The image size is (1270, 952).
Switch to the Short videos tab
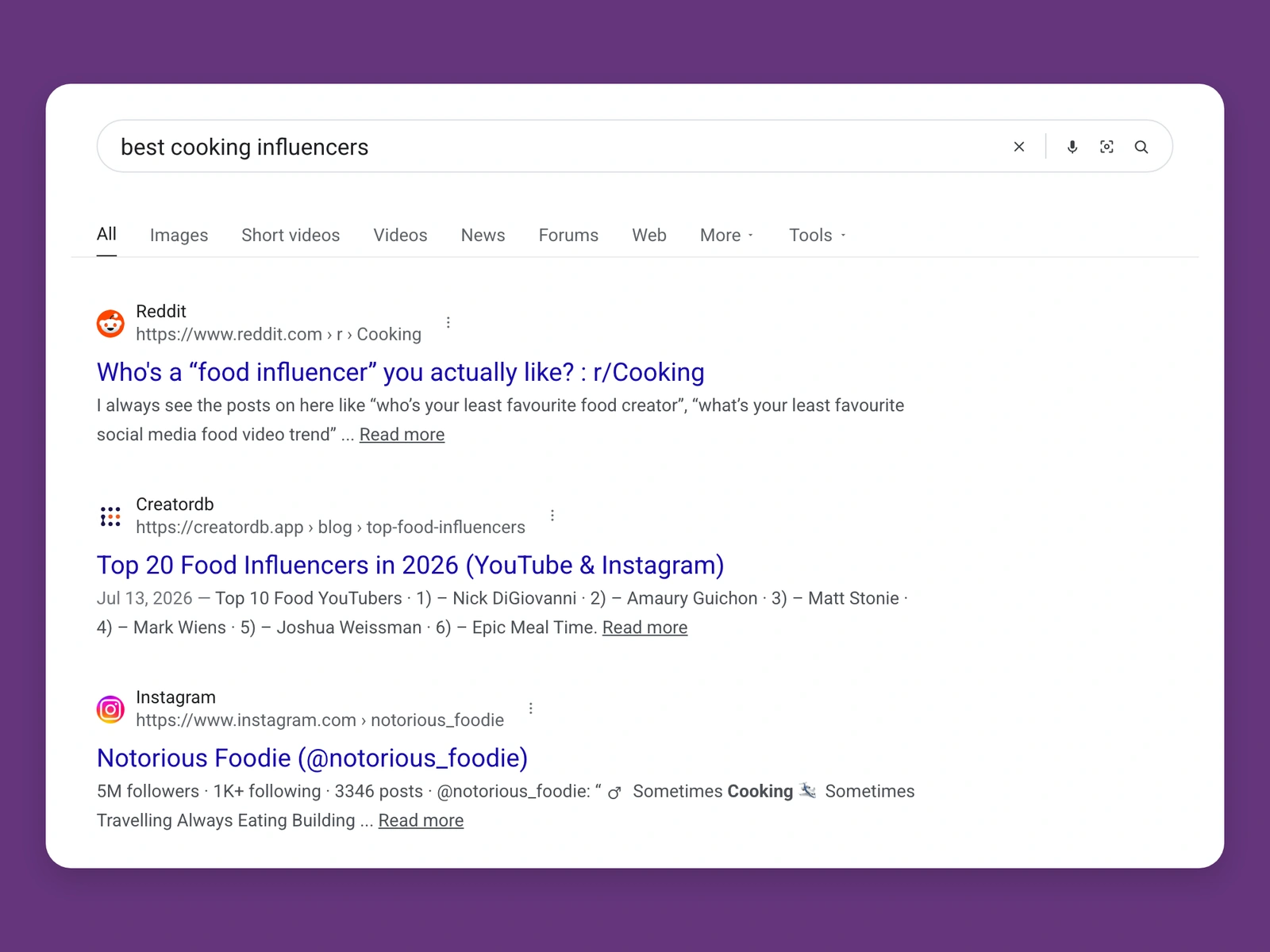point(291,236)
